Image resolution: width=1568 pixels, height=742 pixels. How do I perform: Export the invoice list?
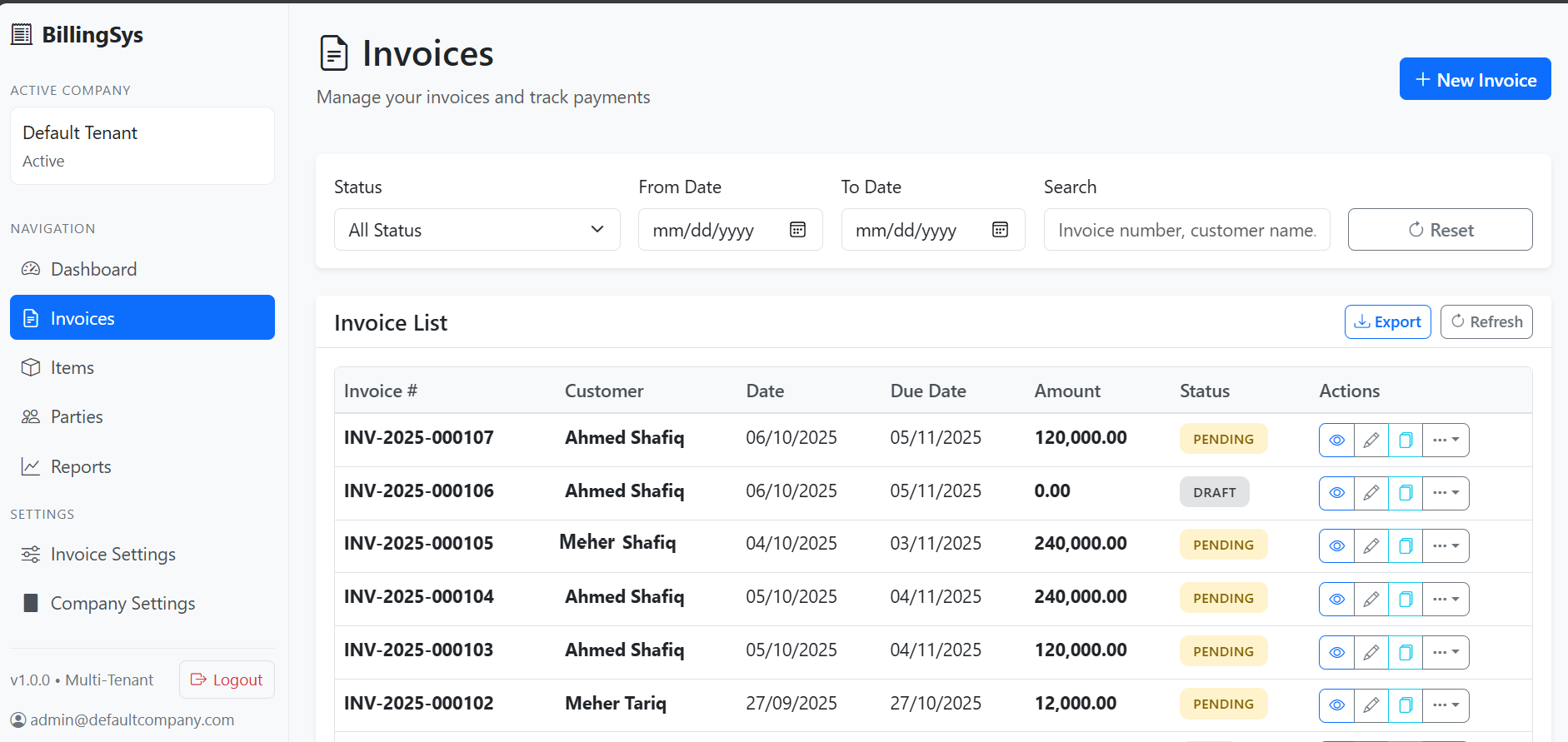pyautogui.click(x=1387, y=321)
